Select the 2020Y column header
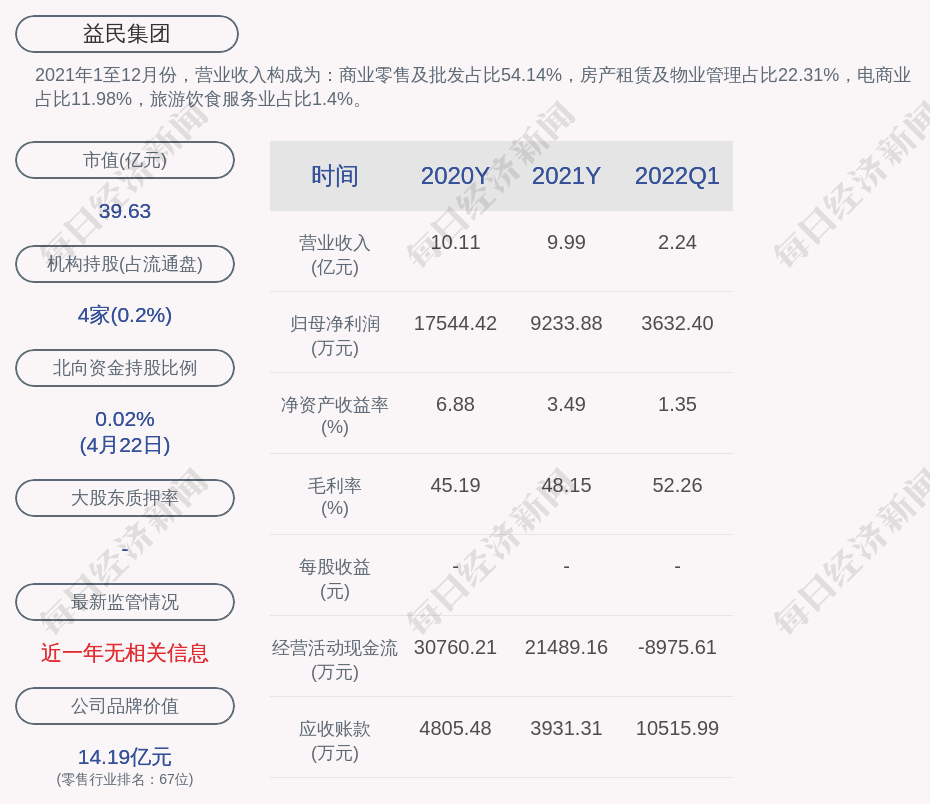Viewport: 930px width, 804px height. coord(455,176)
